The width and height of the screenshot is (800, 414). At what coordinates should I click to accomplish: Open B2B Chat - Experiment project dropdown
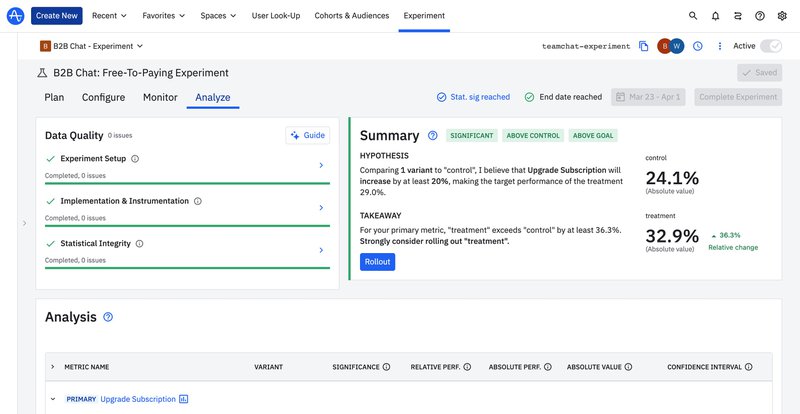pyautogui.click(x=92, y=46)
